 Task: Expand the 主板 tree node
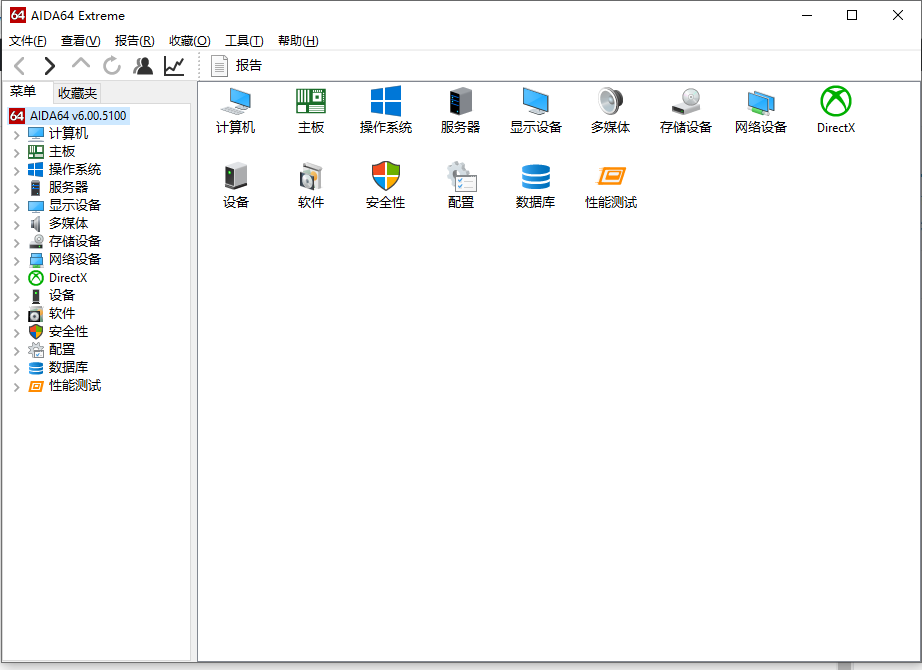[16, 153]
